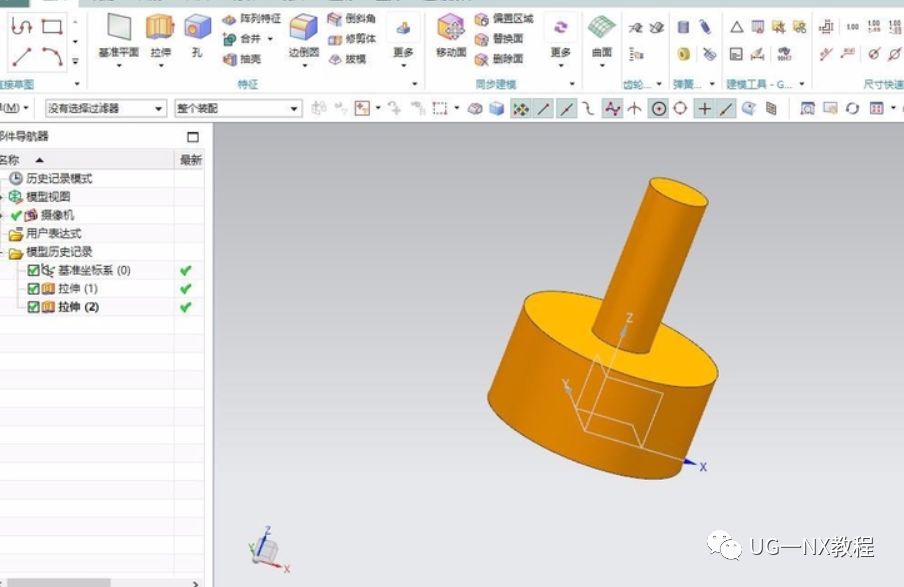Click the view triad in viewport corner
Image resolution: width=904 pixels, height=587 pixels.
(268, 549)
